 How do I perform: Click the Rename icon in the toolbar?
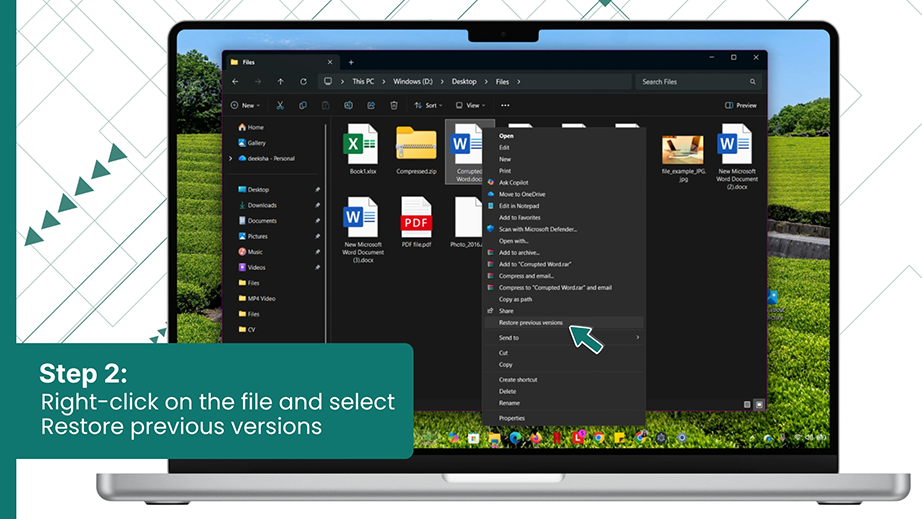click(x=348, y=105)
